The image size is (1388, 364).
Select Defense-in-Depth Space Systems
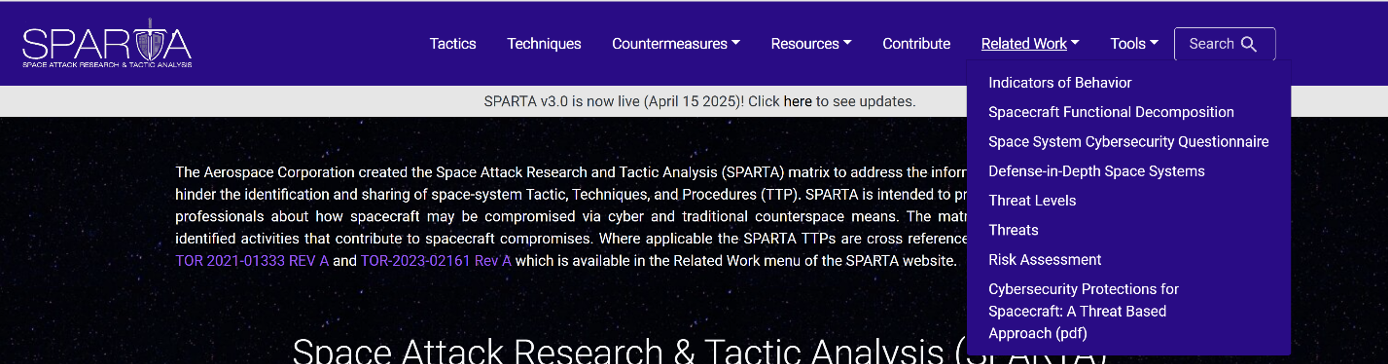click(1096, 171)
